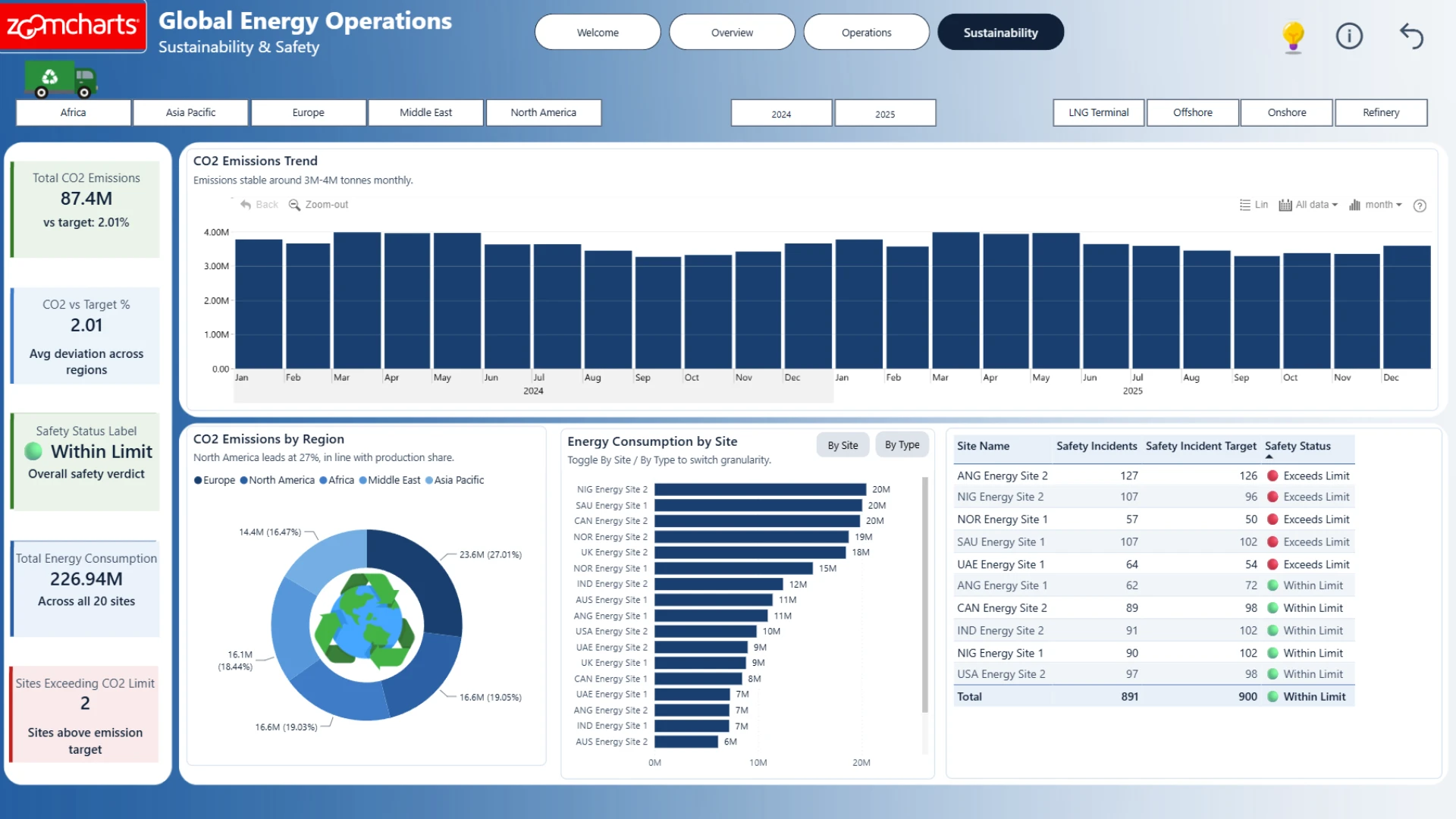
Task: Click the undo reset arrow icon
Action: (1411, 36)
